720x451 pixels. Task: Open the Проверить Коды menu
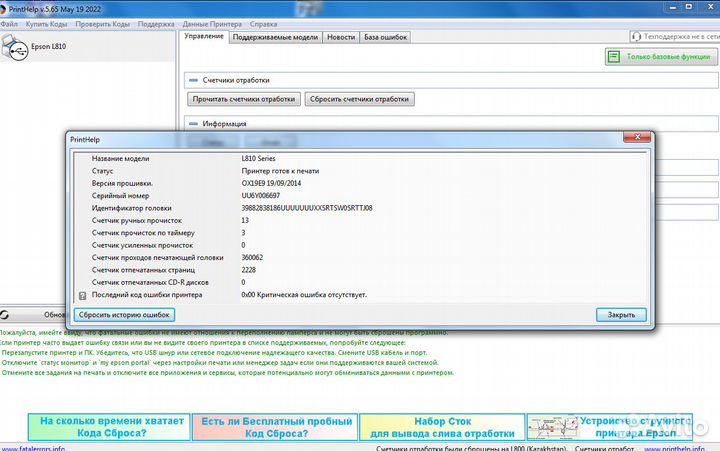click(x=102, y=24)
